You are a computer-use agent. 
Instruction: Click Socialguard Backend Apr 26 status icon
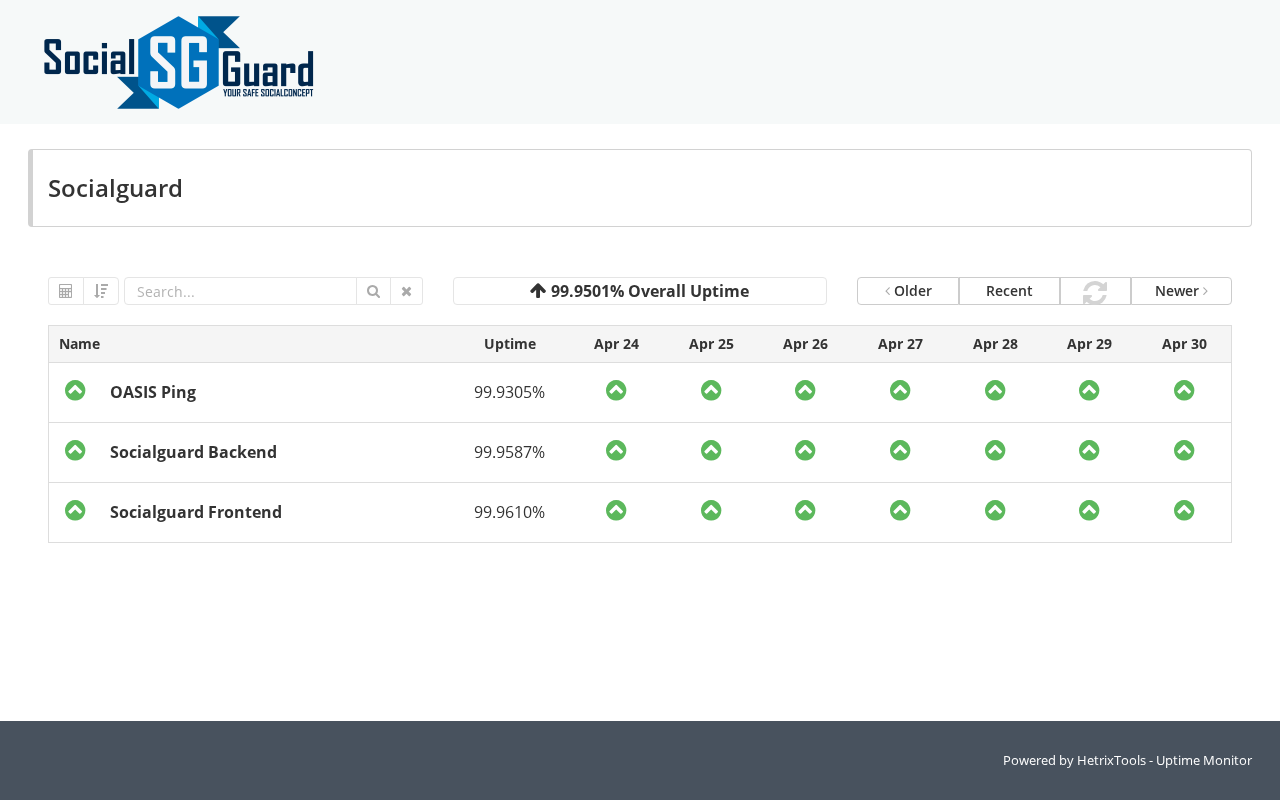click(805, 450)
